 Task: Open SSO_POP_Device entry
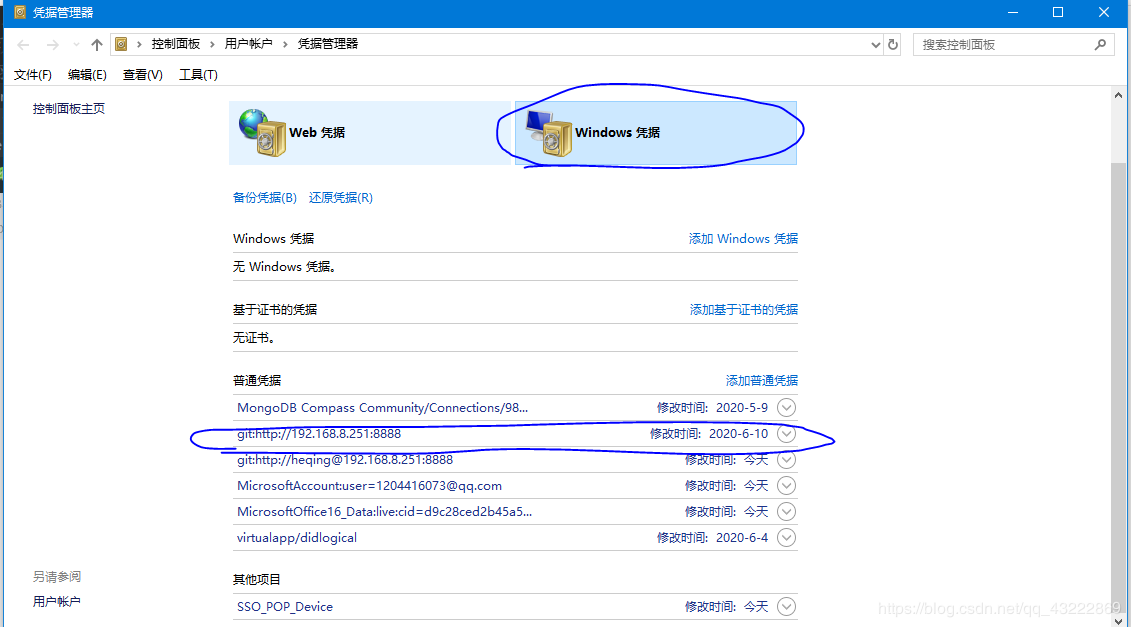pos(285,607)
